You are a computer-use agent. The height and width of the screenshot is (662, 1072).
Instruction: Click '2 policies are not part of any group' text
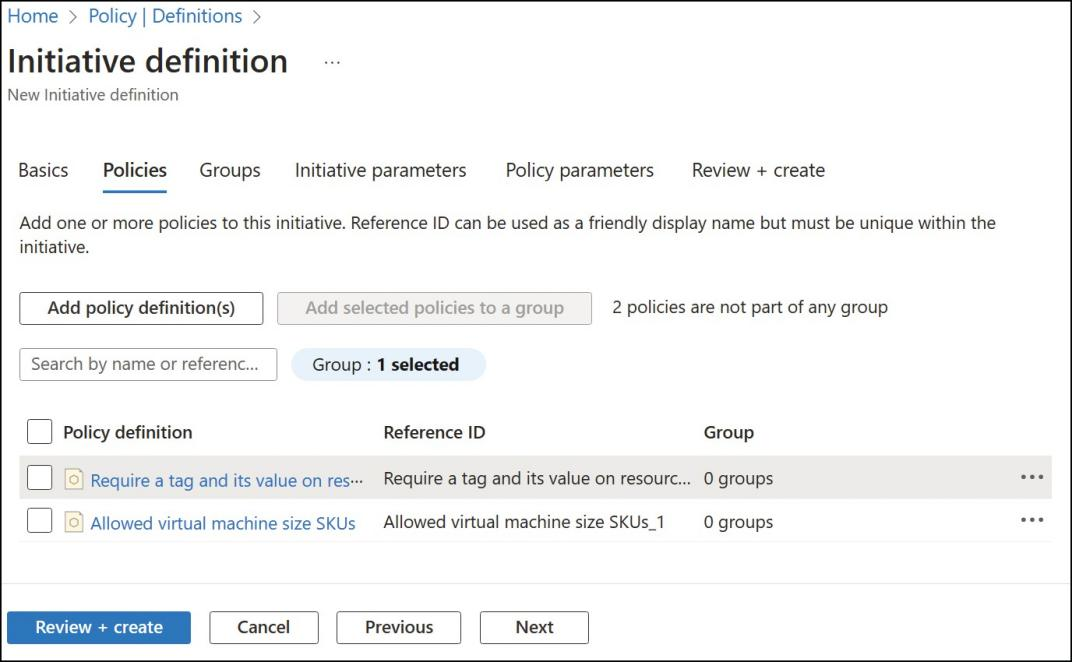(750, 308)
